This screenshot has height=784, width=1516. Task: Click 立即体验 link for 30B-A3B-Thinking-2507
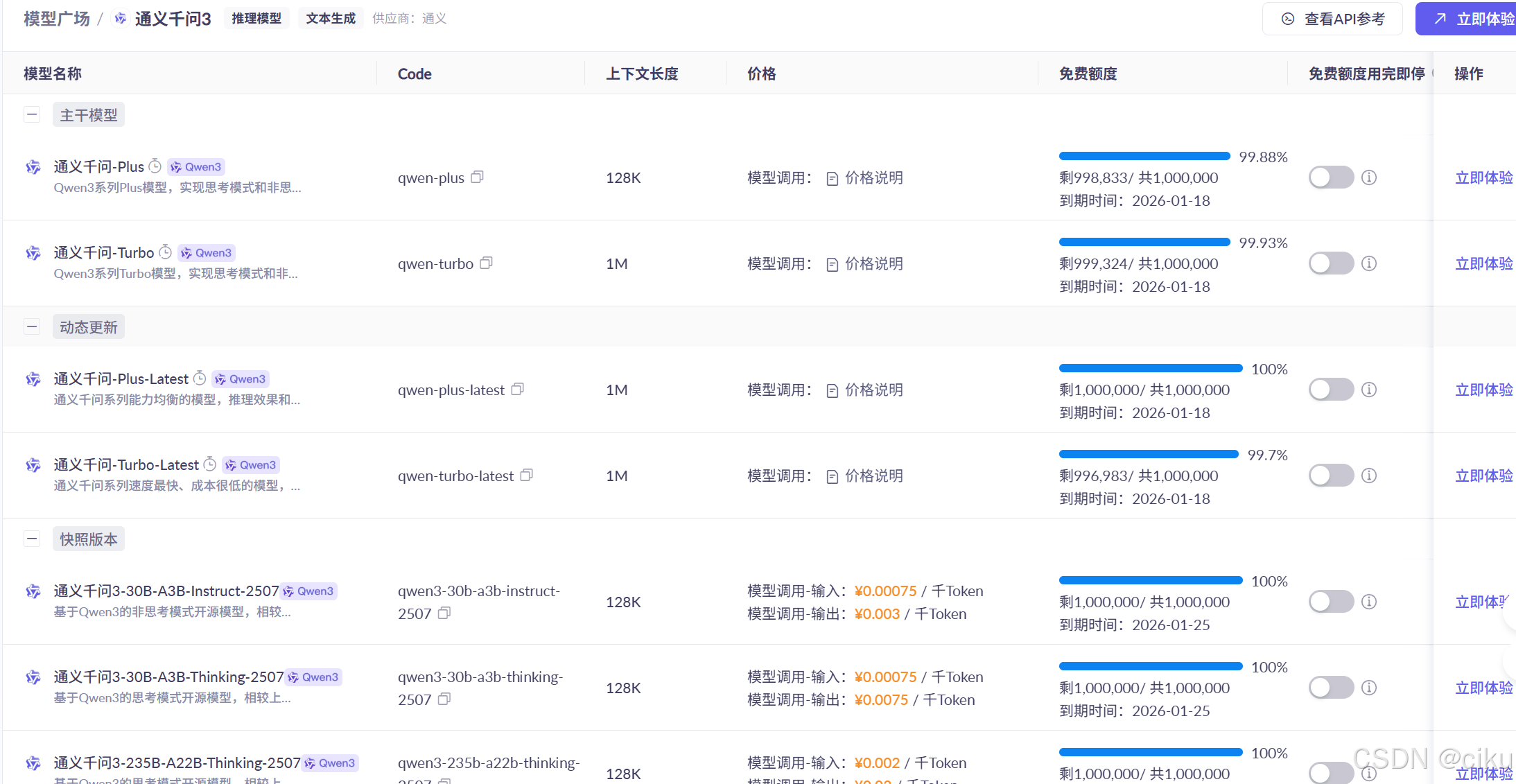1484,688
